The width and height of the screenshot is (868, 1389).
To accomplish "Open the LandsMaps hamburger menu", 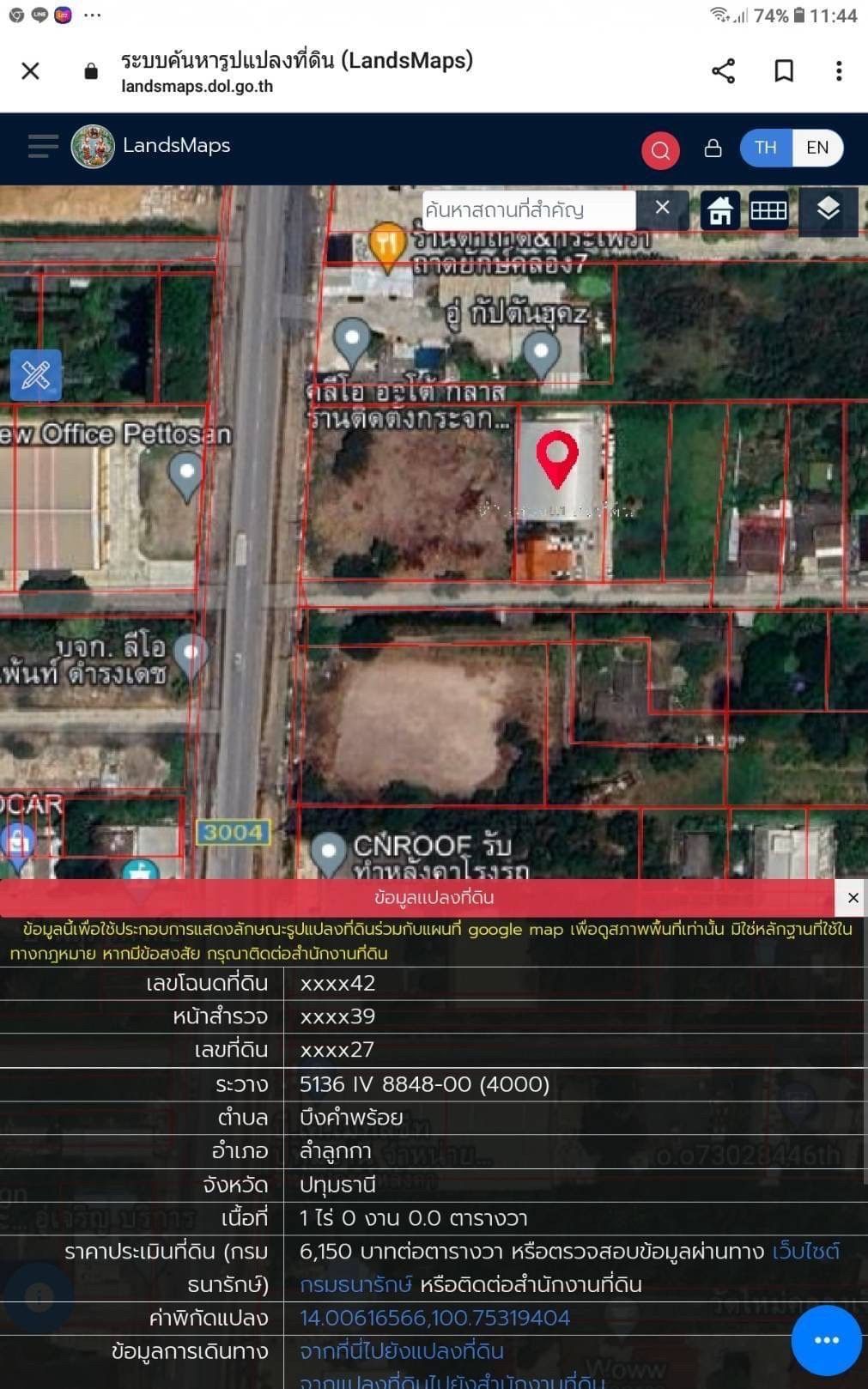I will (43, 146).
